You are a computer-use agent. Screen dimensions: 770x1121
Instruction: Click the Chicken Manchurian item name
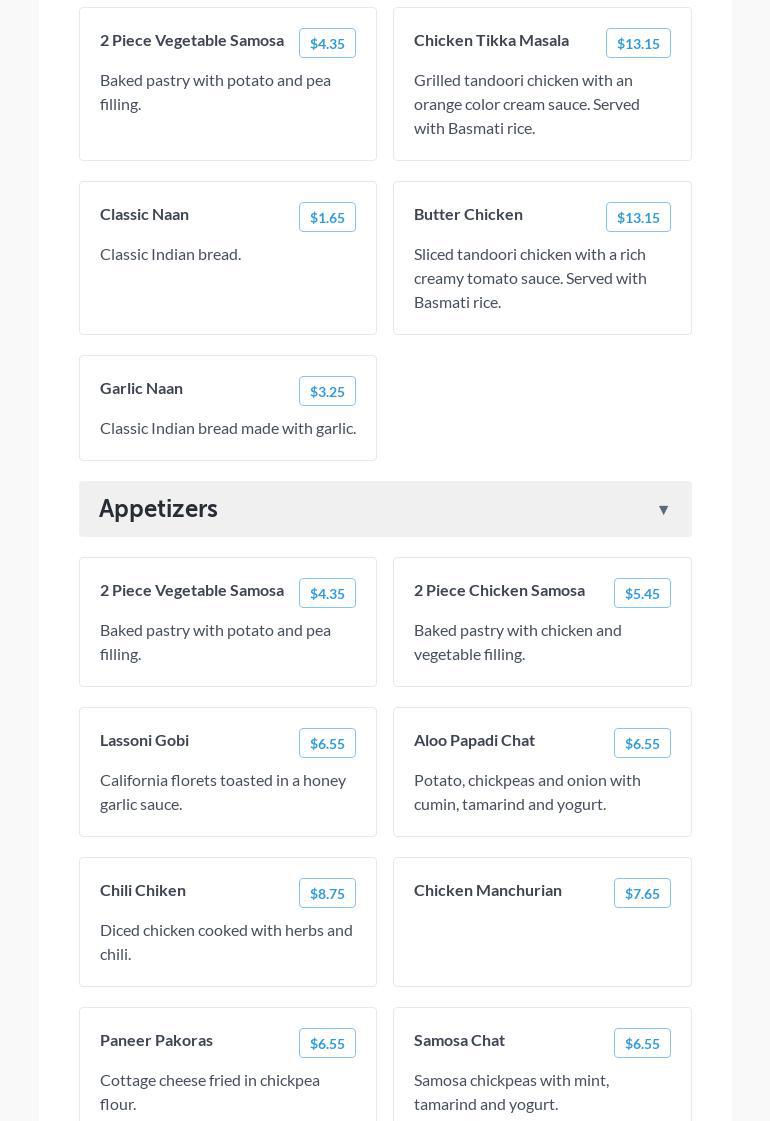tap(488, 890)
